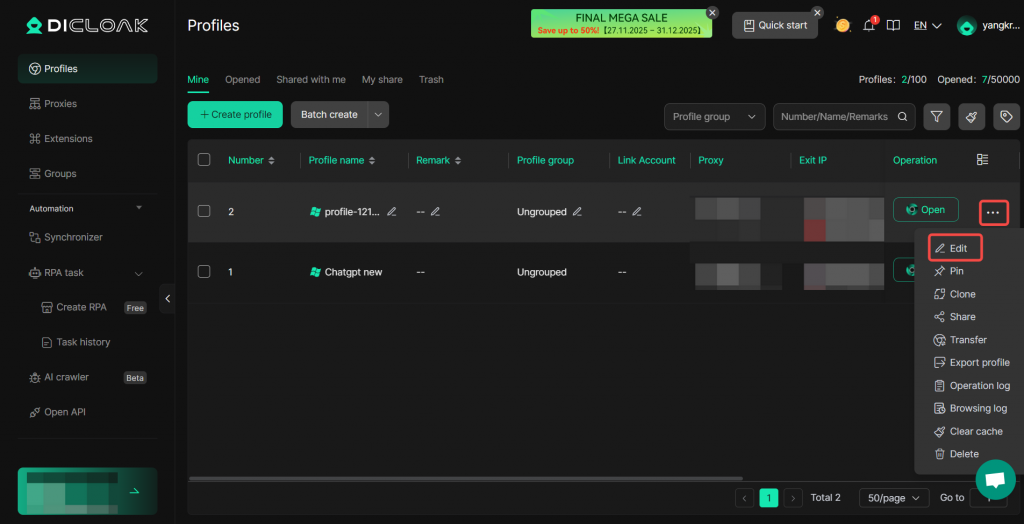The width and height of the screenshot is (1024, 524).
Task: Open the Profile group dropdown
Action: [x=714, y=117]
